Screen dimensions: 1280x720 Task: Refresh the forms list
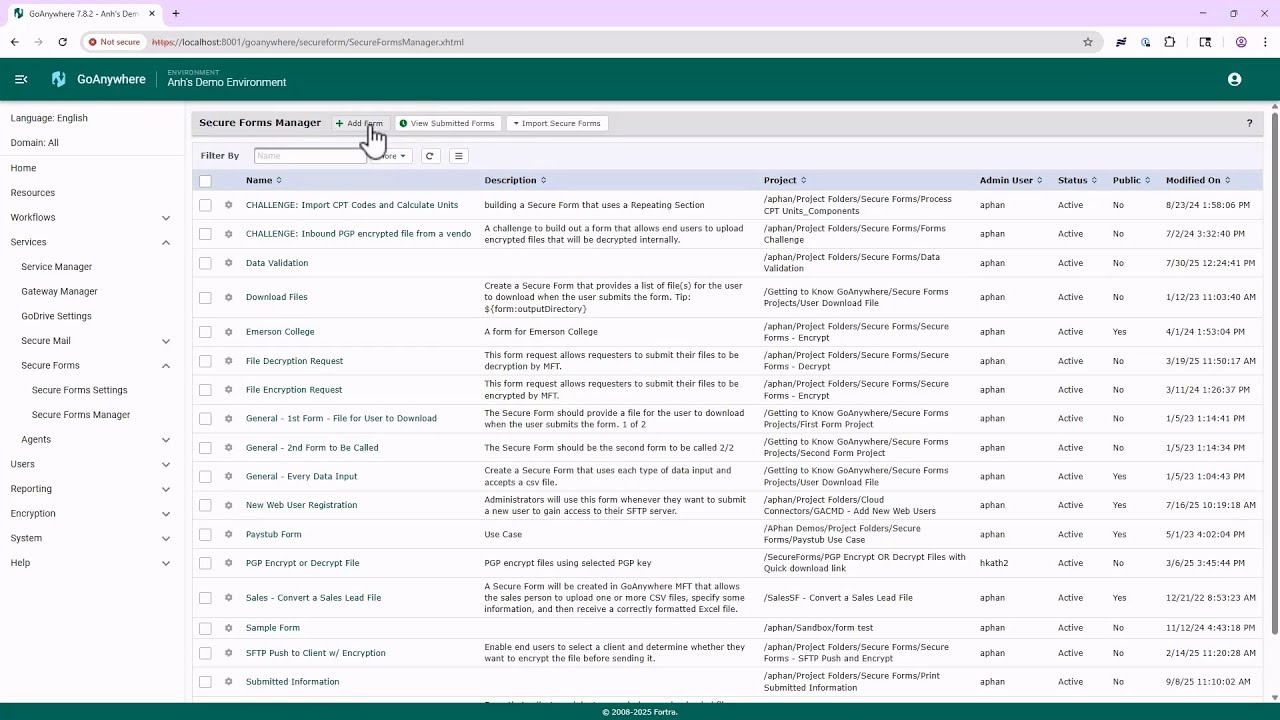click(x=429, y=156)
